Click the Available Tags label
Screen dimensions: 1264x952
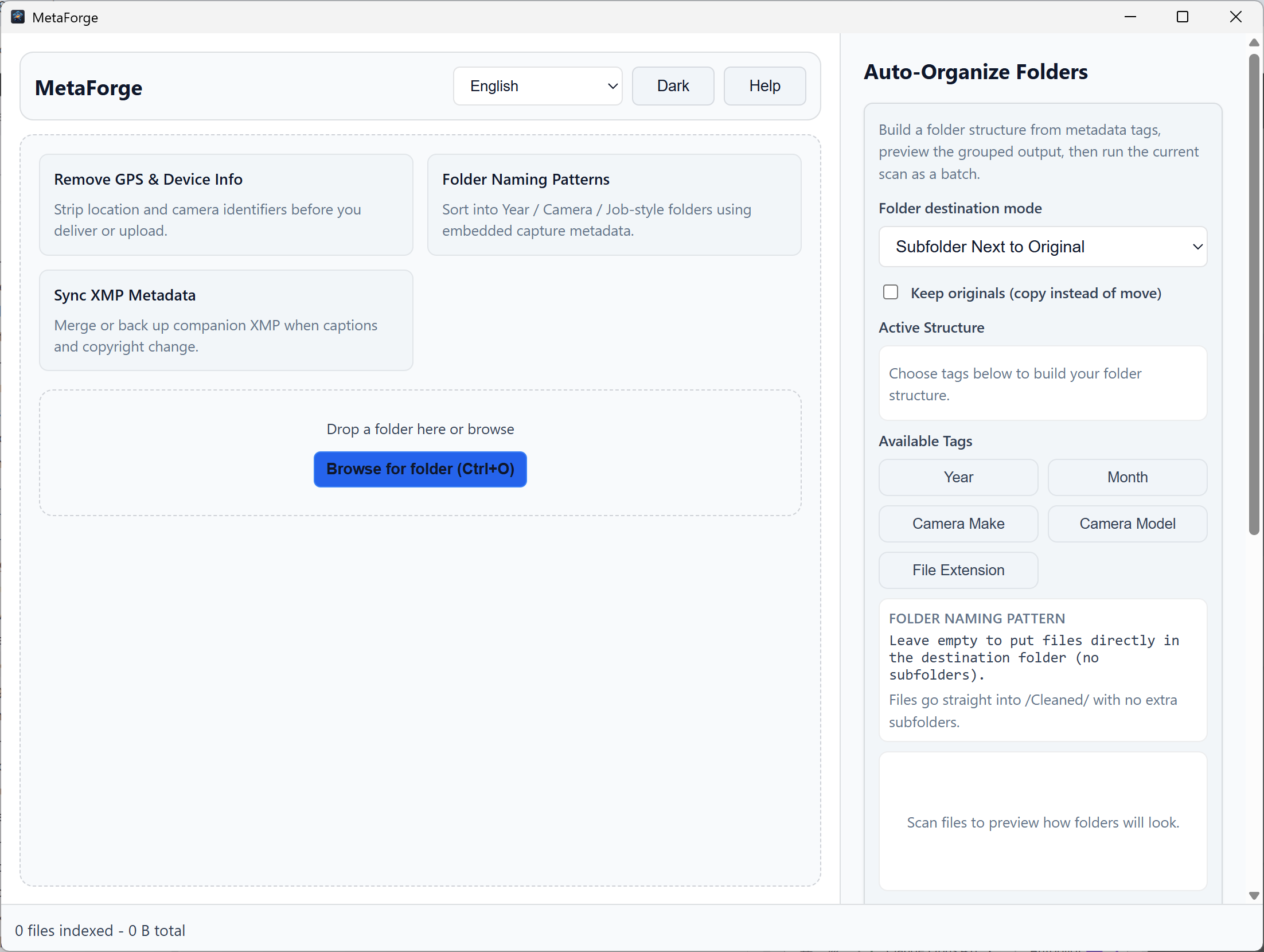click(x=925, y=441)
